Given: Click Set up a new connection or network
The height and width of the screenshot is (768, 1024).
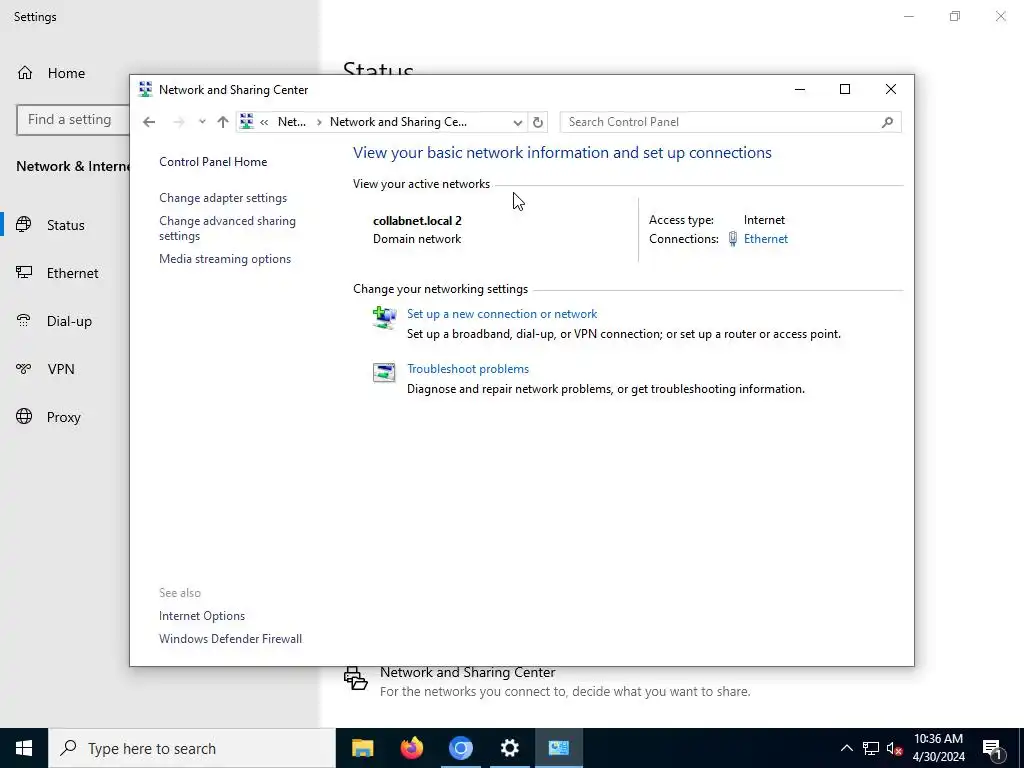Looking at the screenshot, I should (502, 314).
